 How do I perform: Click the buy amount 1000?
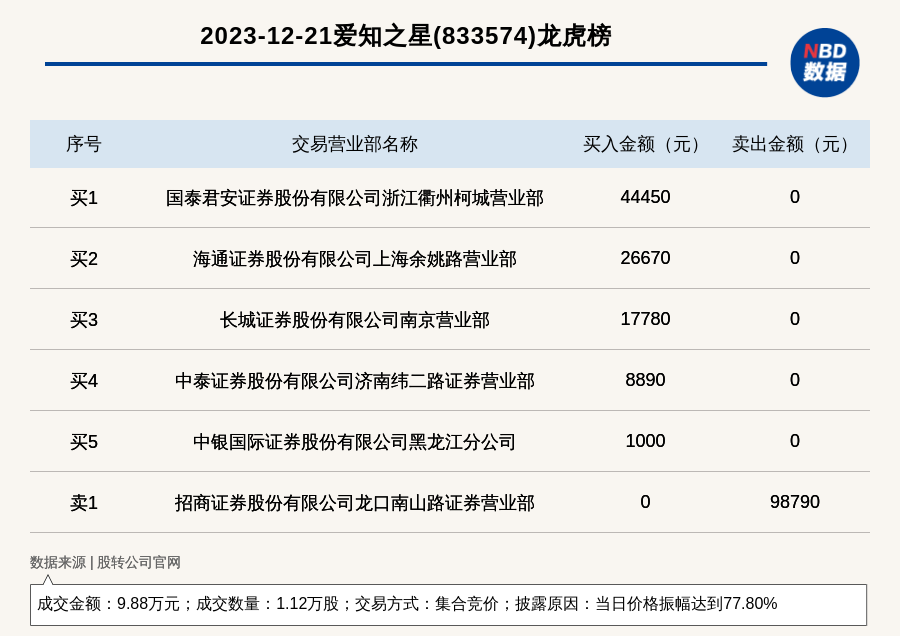coord(645,441)
